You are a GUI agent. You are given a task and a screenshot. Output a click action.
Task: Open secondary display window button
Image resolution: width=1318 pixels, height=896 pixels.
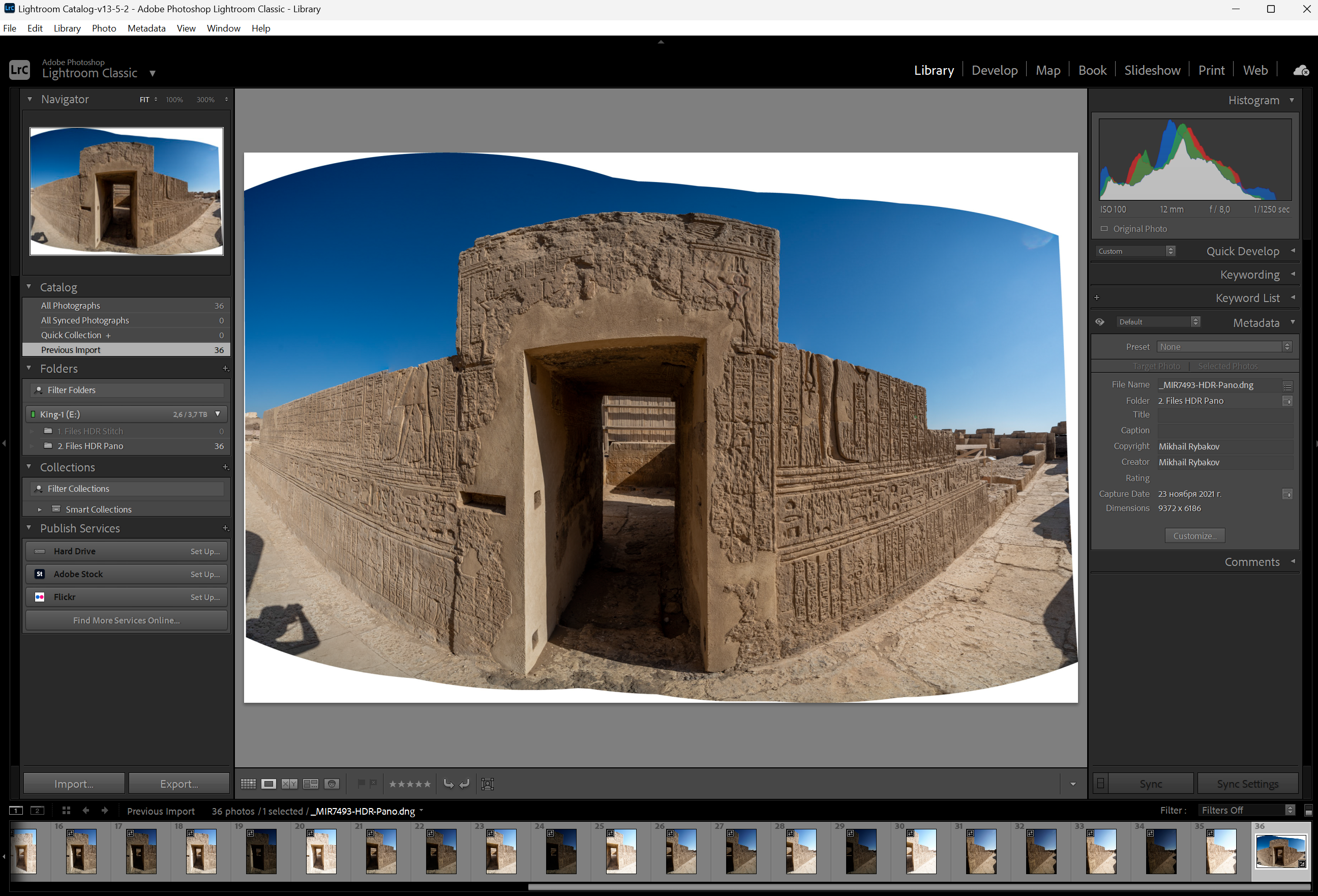click(37, 811)
